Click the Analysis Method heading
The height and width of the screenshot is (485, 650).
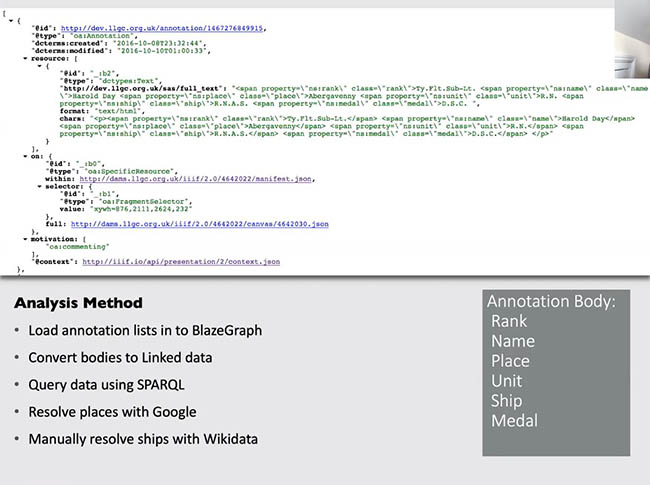click(78, 303)
